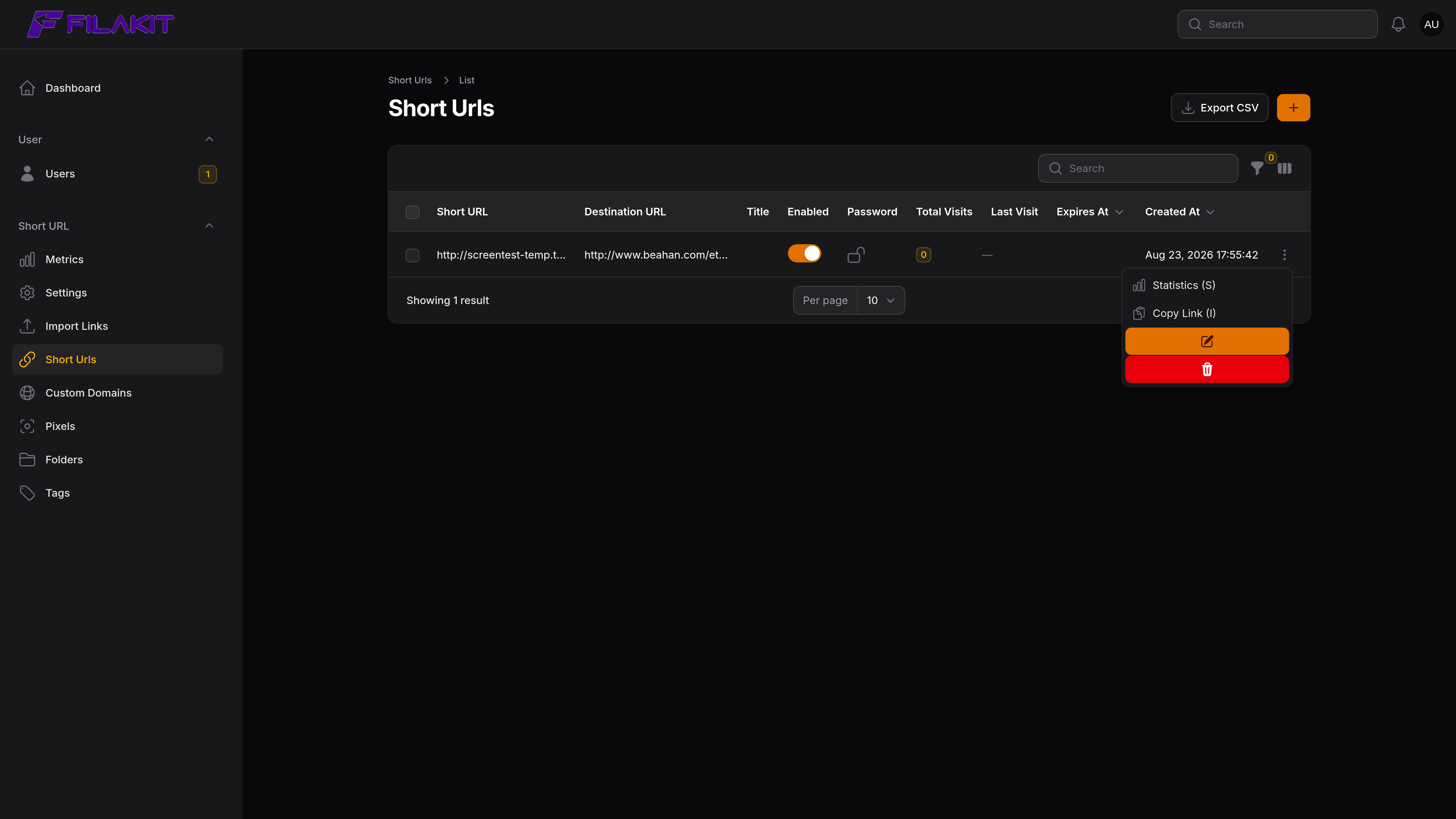Collapse the Short URL sidebar group
Screen dimensions: 1456x819
209,226
